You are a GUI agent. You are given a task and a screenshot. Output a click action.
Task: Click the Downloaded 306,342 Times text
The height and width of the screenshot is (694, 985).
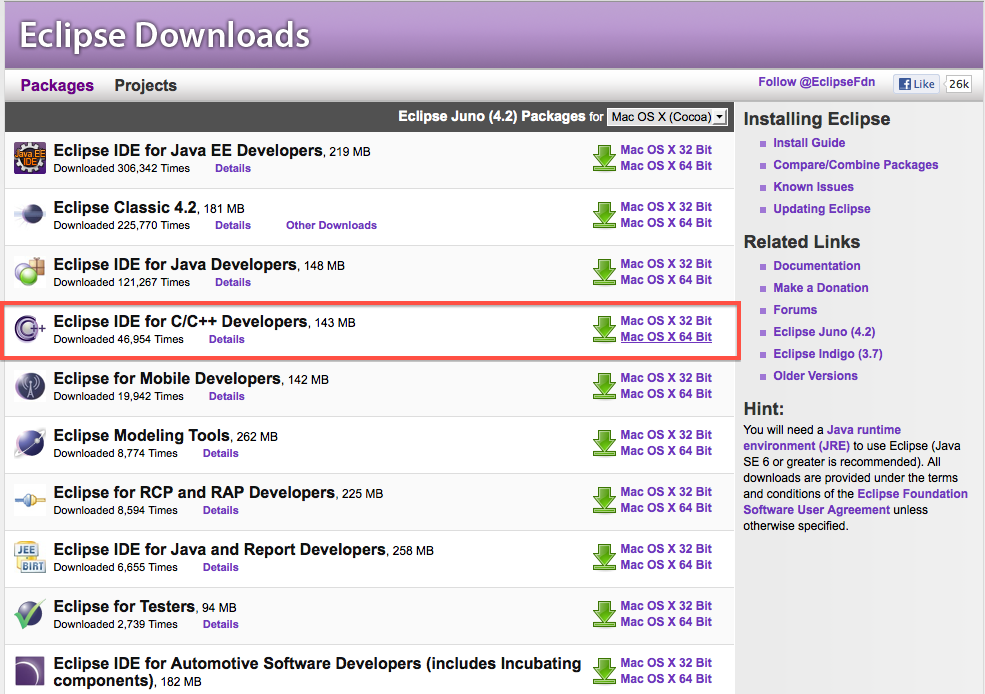point(121,168)
